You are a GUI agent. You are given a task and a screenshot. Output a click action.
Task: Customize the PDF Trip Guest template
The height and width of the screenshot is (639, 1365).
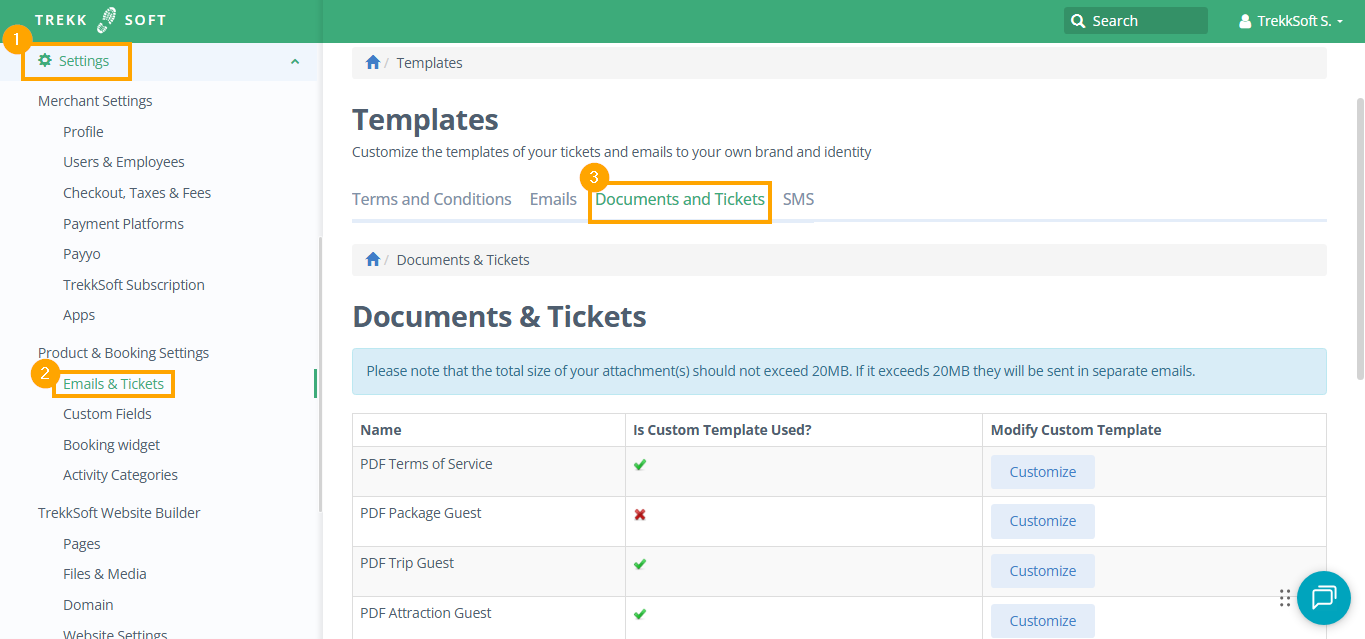pos(1042,571)
